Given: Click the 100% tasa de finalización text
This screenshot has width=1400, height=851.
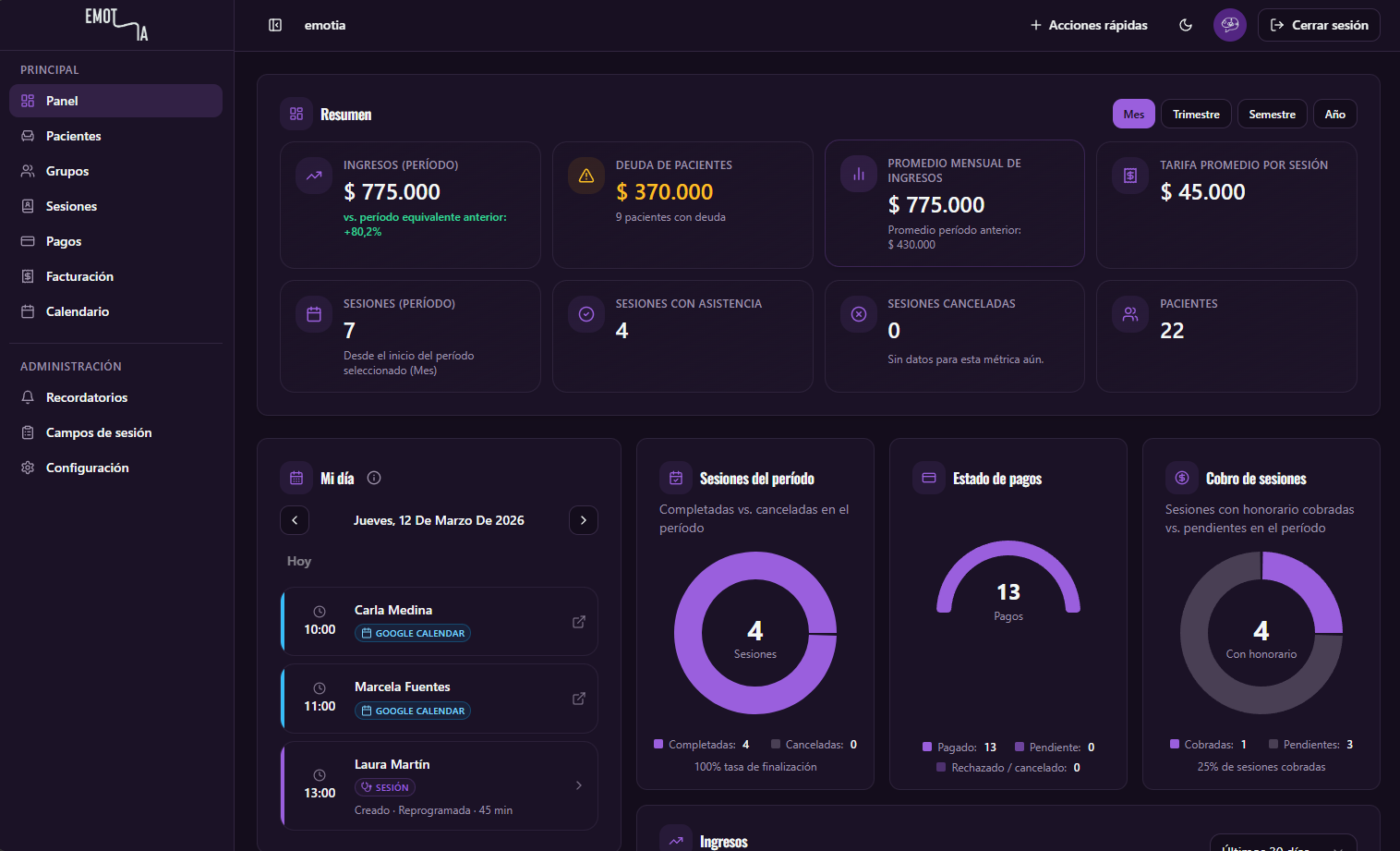Looking at the screenshot, I should tap(755, 767).
